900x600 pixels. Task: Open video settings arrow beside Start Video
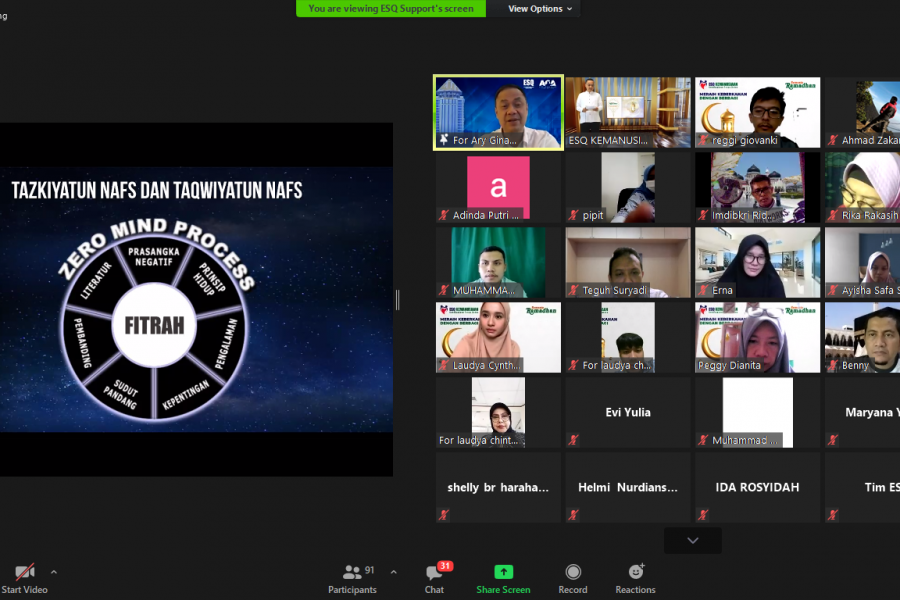click(x=54, y=572)
